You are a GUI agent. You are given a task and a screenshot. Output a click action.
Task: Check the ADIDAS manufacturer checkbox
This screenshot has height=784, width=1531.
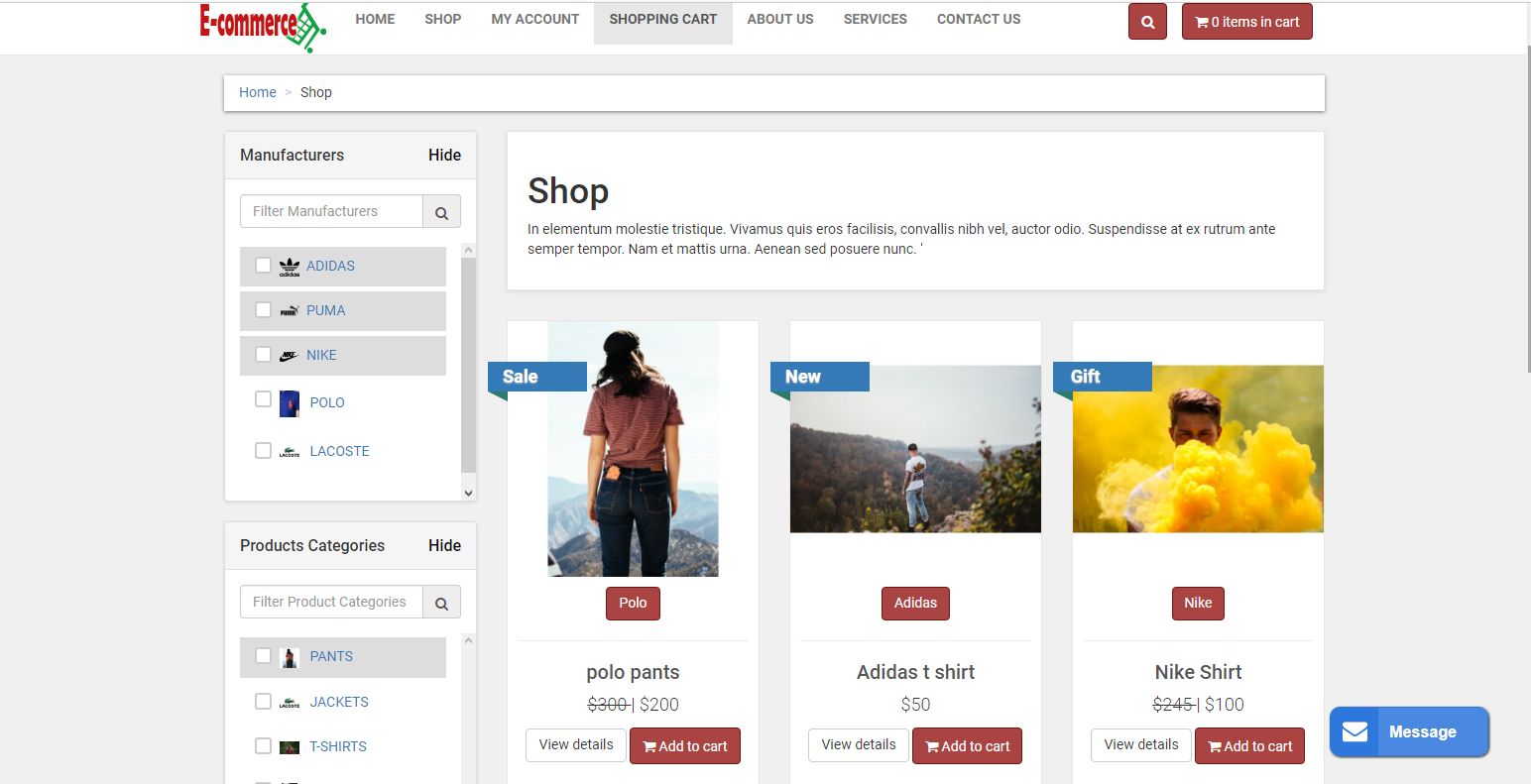(x=263, y=265)
